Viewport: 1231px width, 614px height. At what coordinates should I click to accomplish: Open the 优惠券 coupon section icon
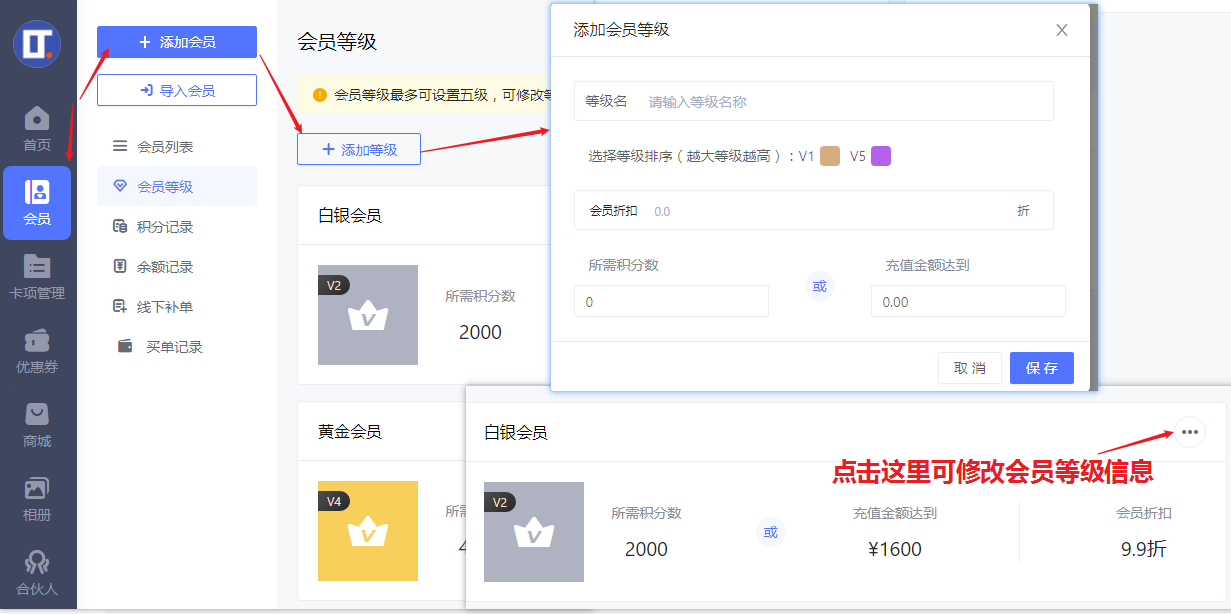pos(37,348)
